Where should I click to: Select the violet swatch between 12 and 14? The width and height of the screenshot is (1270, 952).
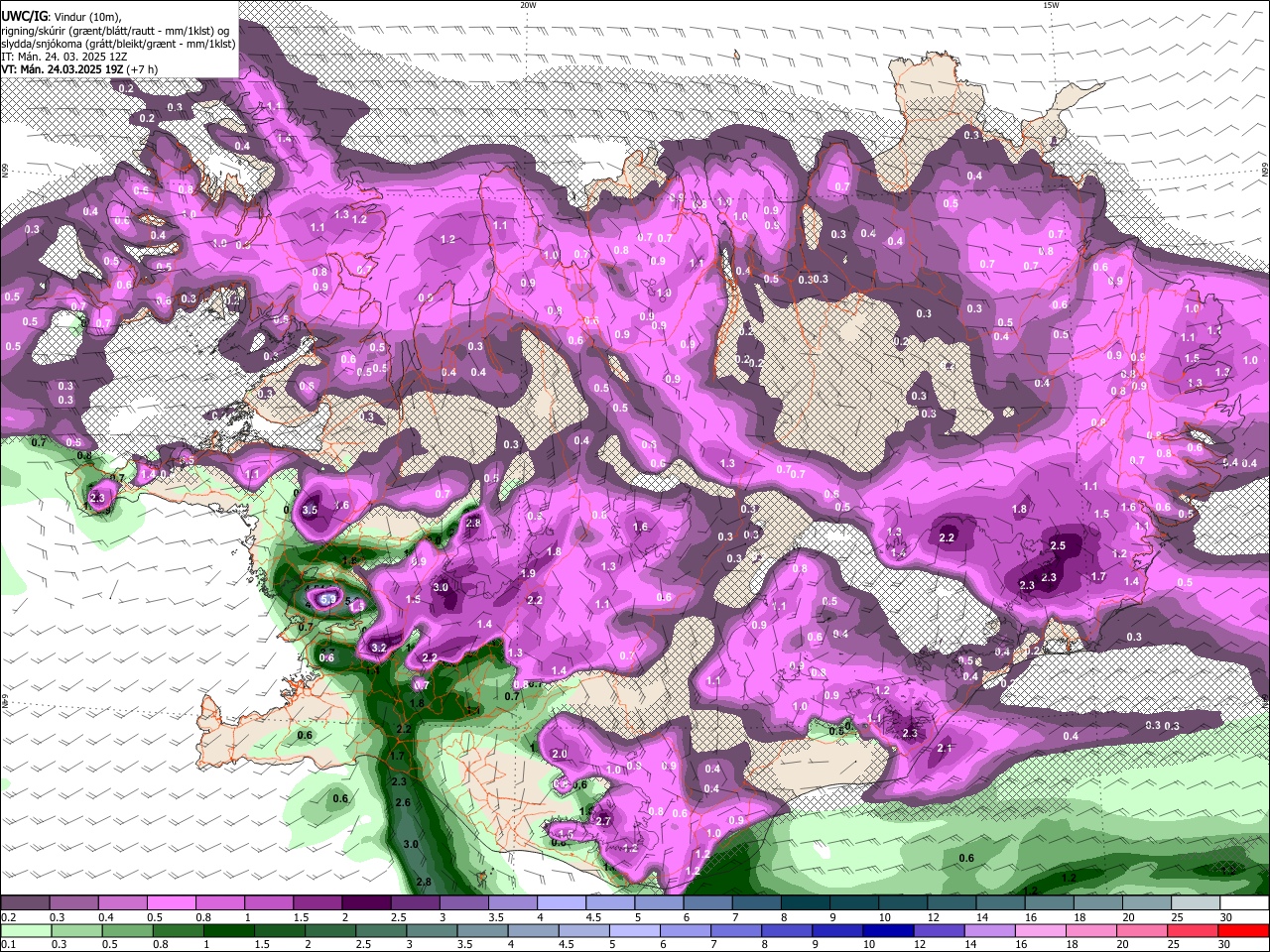[x=938, y=930]
